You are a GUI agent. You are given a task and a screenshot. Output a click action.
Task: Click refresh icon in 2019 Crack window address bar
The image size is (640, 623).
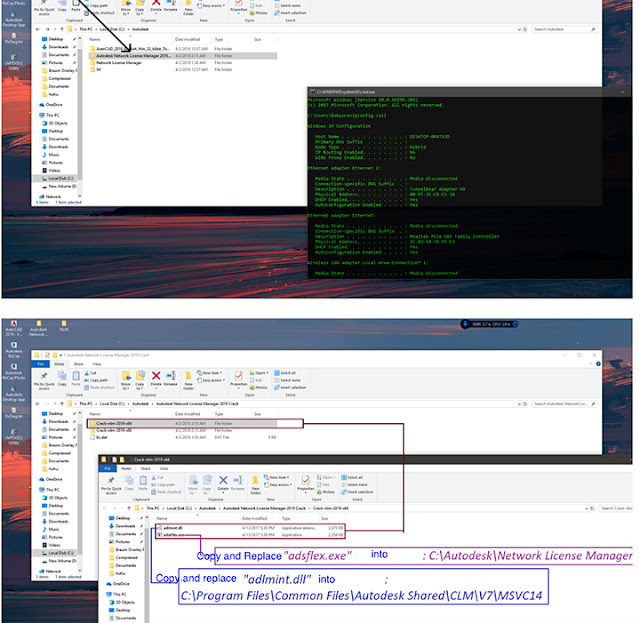pyautogui.click(x=525, y=404)
